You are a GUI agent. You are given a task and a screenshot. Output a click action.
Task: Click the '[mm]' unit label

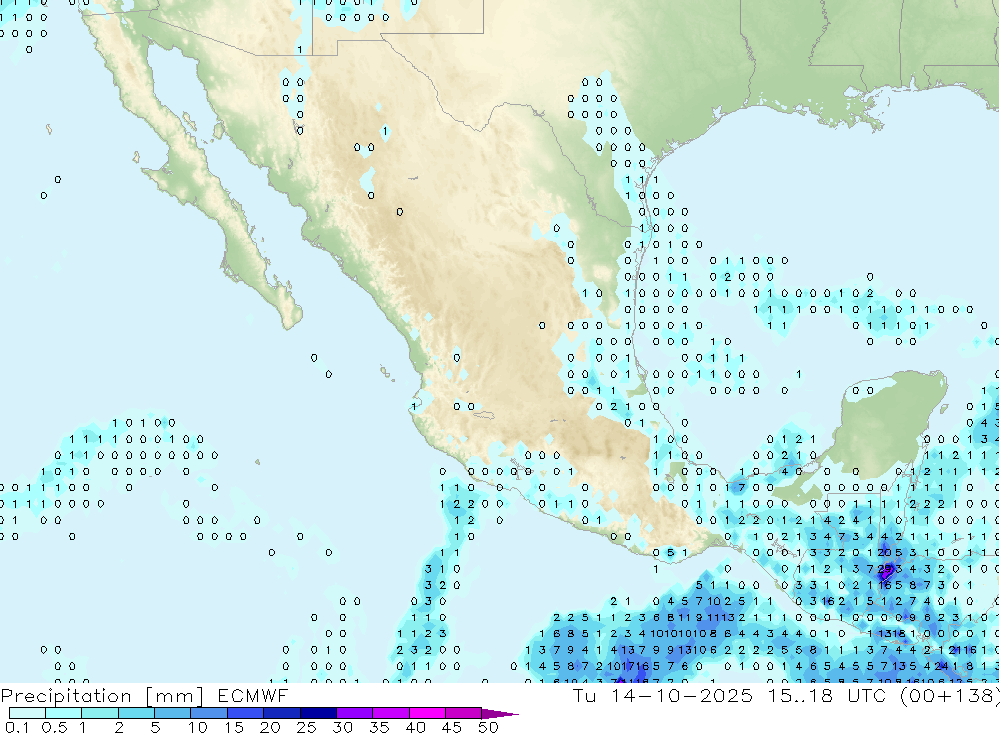[175, 696]
